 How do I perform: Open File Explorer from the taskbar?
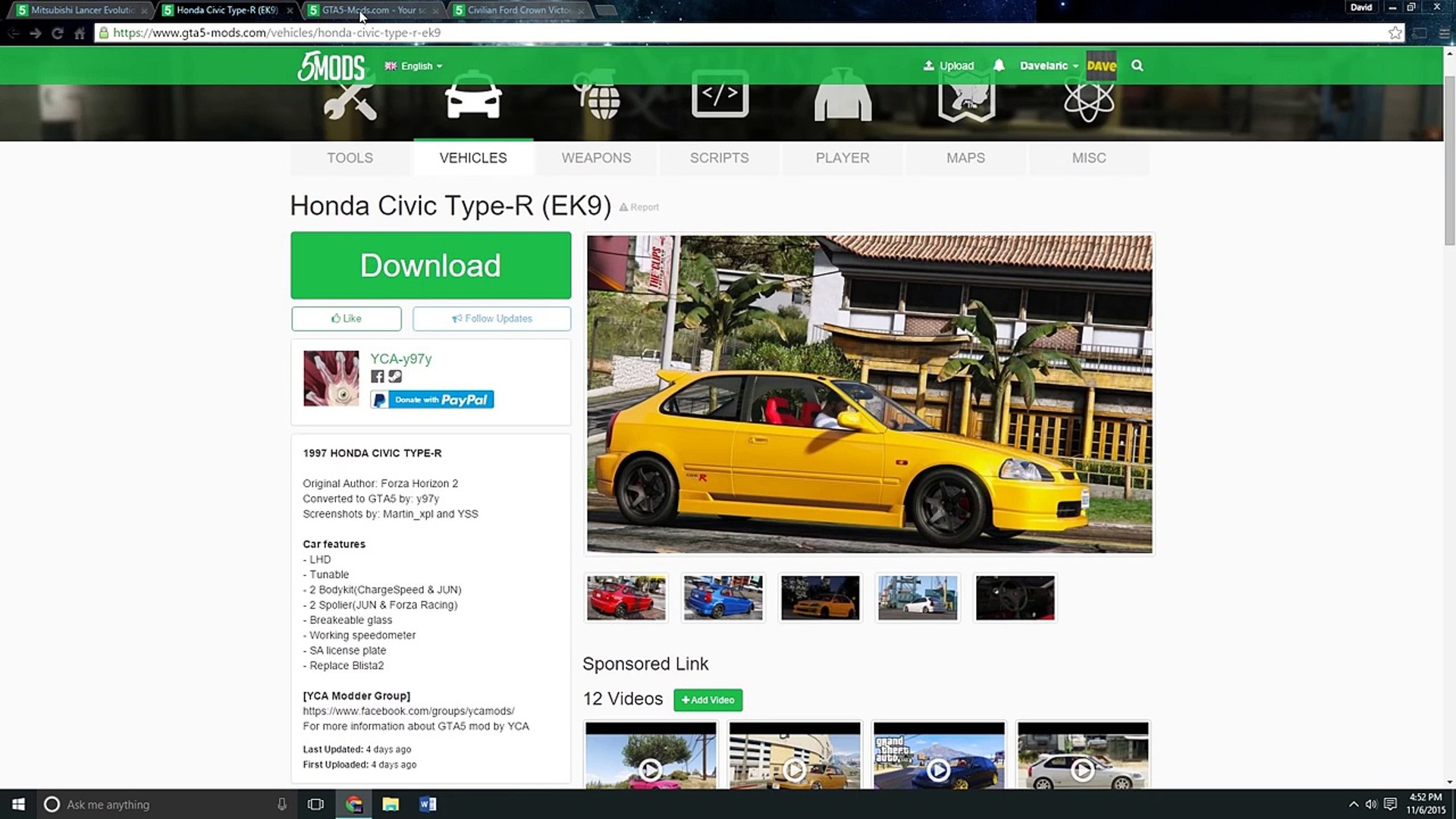391,805
